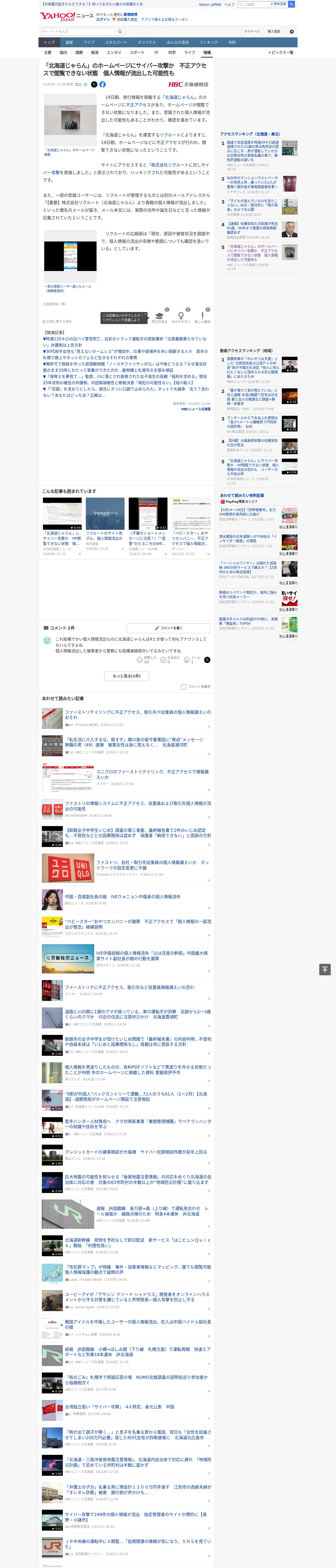This screenshot has height=1568, width=336.
Task: Open recommended article ユニクロのファーストリテイリング
Action: tap(153, 774)
